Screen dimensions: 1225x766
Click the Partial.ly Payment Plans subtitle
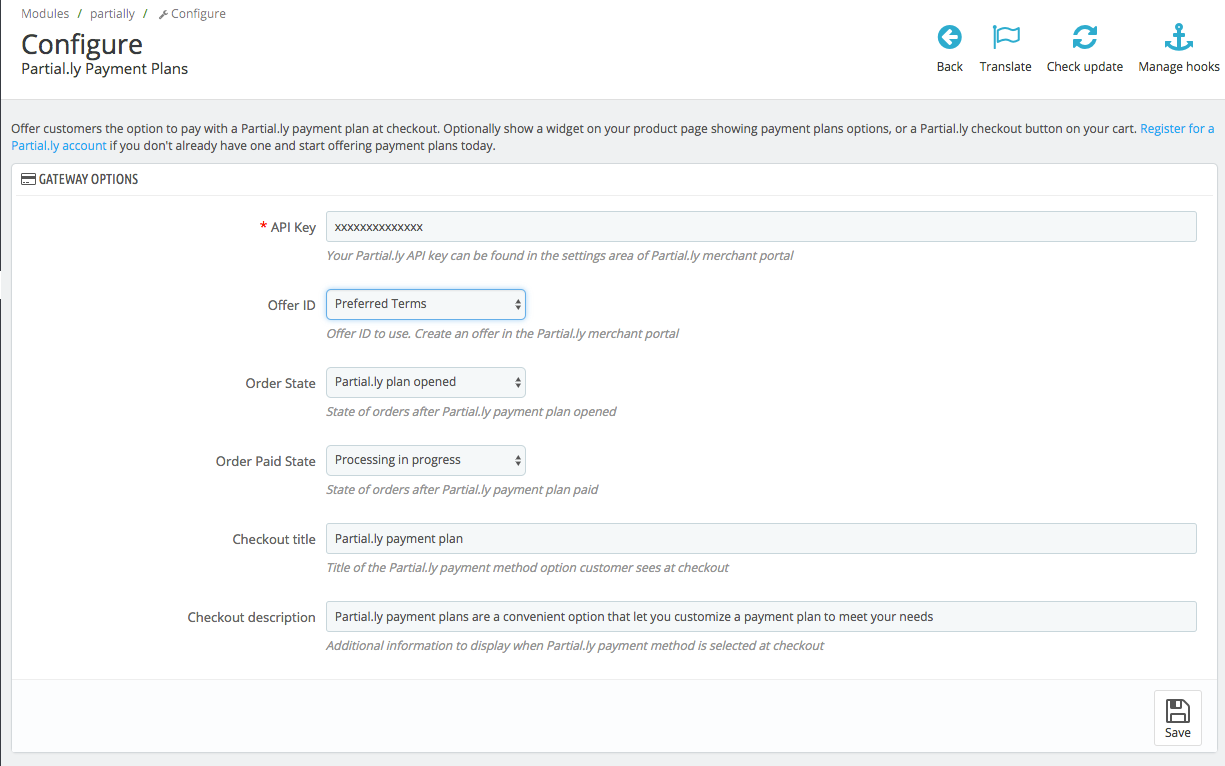[x=105, y=69]
